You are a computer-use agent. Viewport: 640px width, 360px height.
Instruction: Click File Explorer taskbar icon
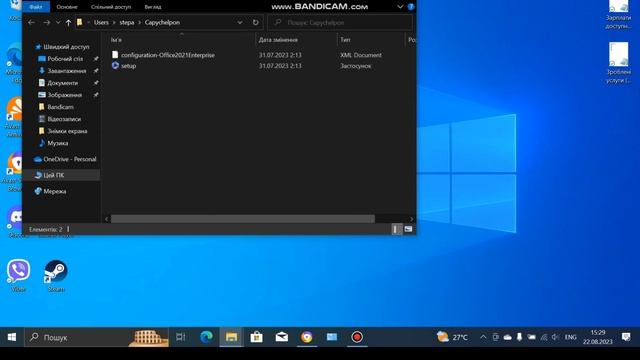(x=231, y=337)
